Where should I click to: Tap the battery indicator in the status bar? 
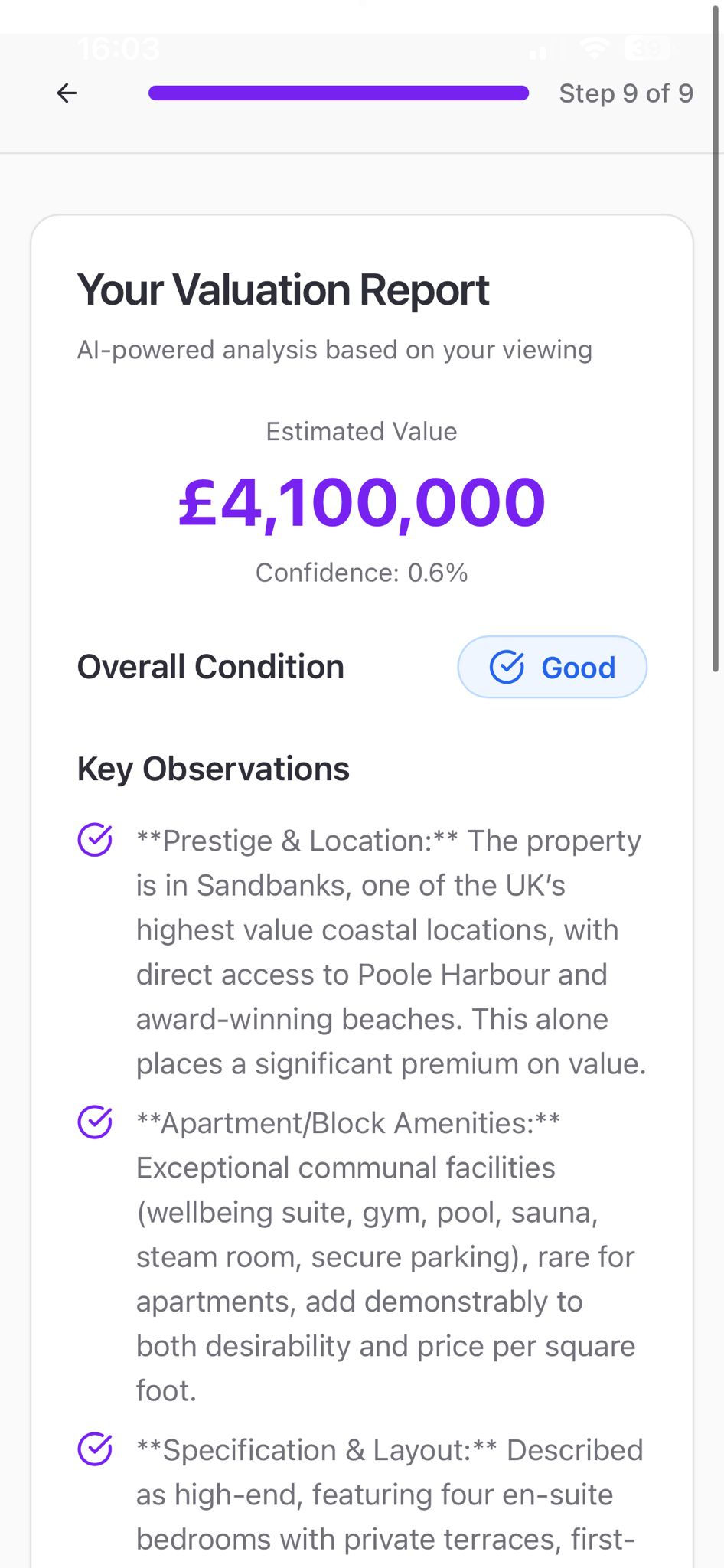point(647,49)
